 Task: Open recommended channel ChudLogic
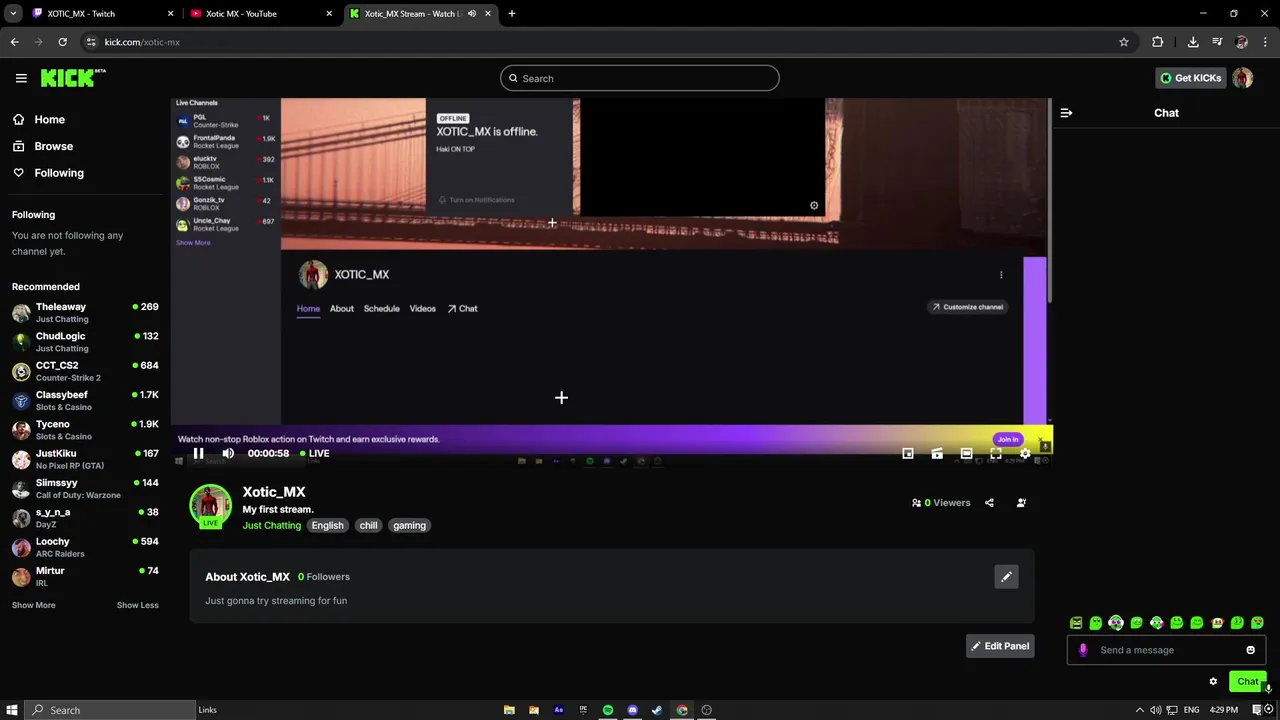point(85,342)
